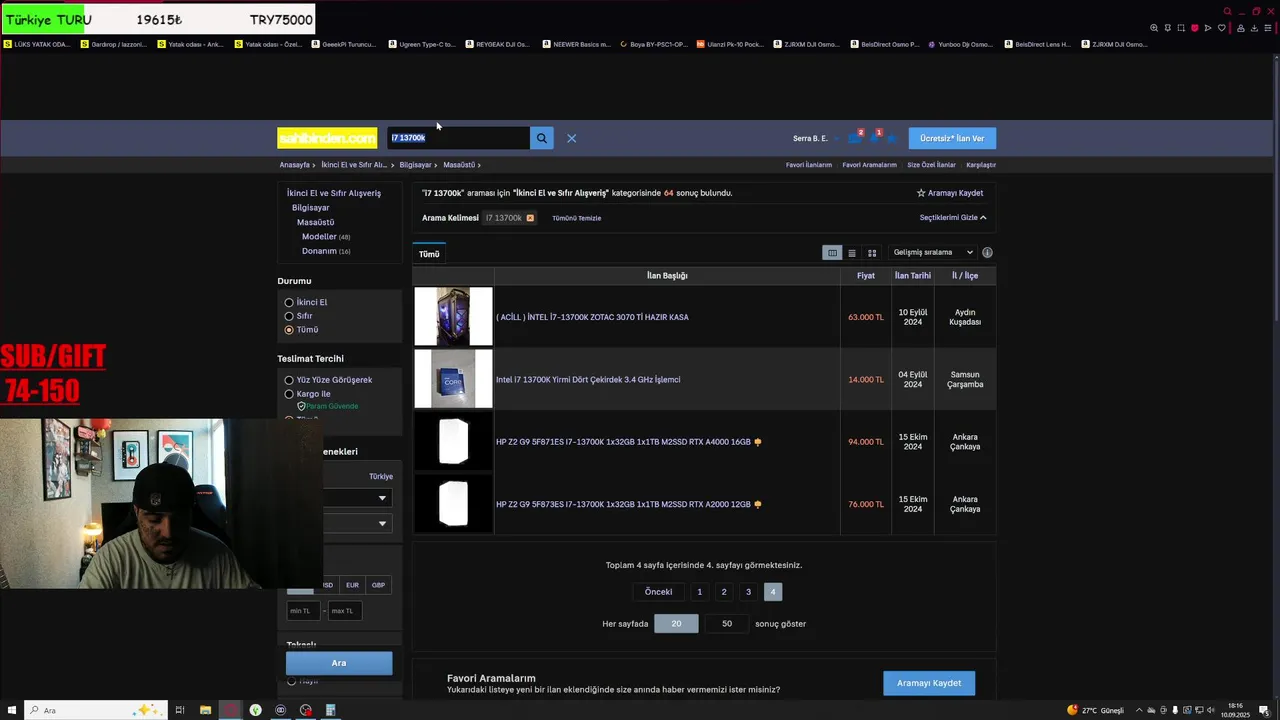Image resolution: width=1280 pixels, height=720 pixels.
Task: Select the İkinci El condition radio
Action: click(x=289, y=302)
